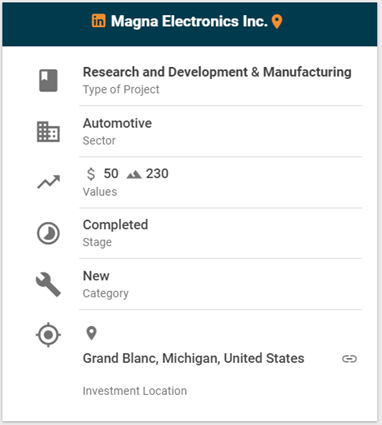Screen dimensions: 382x425
Task: Click the 50 investment value
Action: coord(111,174)
